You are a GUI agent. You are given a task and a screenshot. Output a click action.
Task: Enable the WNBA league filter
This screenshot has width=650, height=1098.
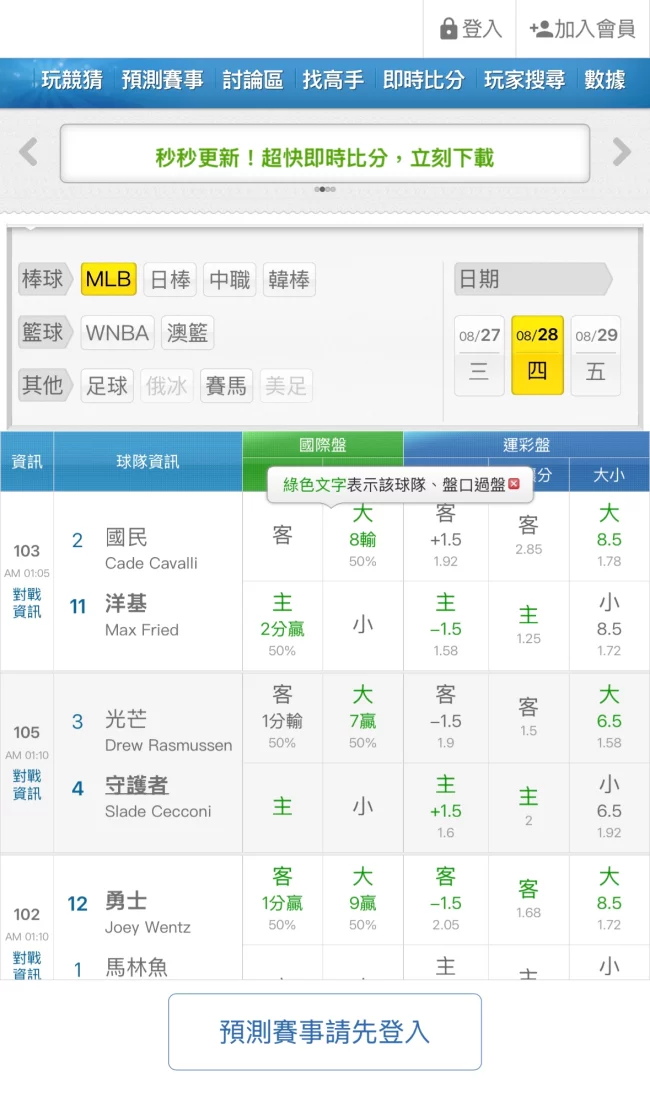(117, 333)
